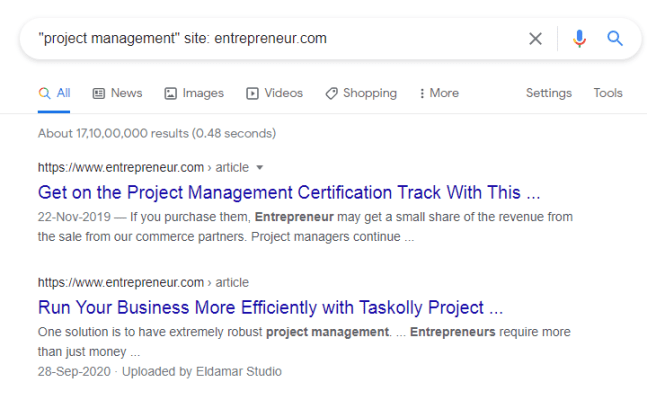Open the More search categories menu

[x=439, y=93]
